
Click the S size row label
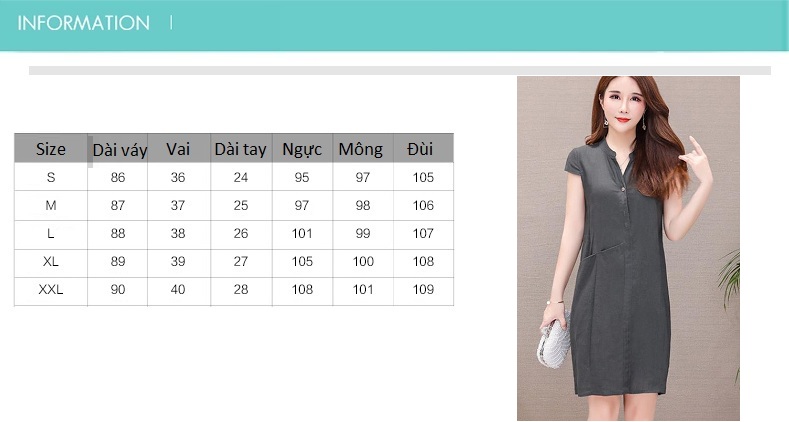click(x=51, y=177)
